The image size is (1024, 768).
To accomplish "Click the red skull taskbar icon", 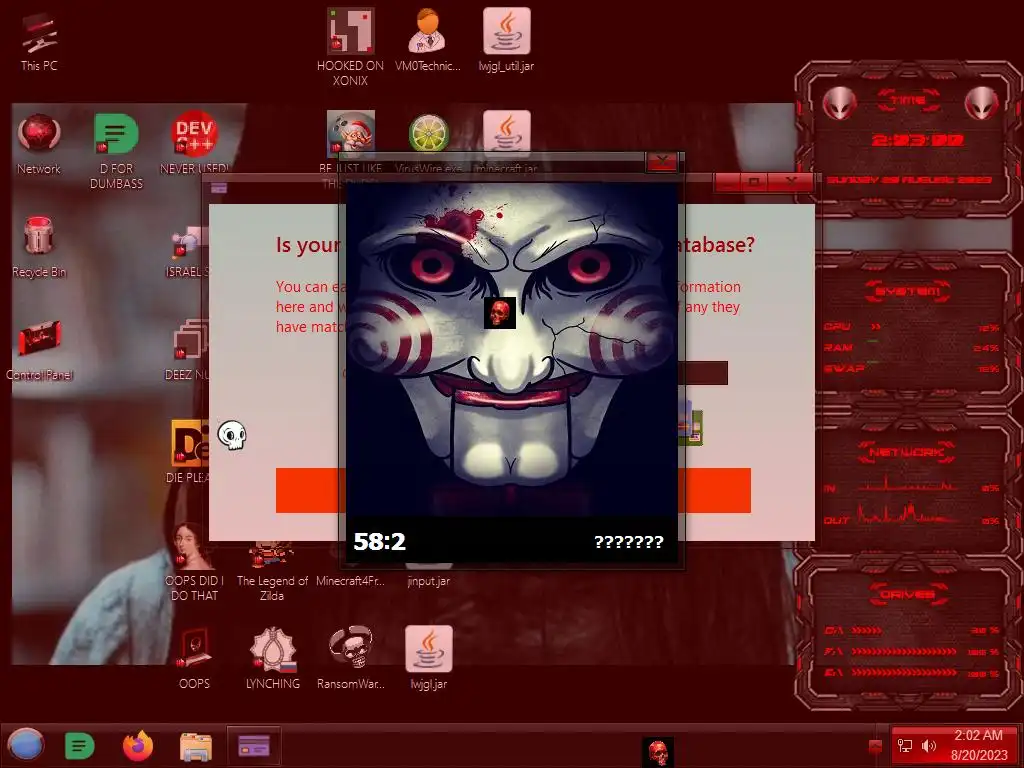I will click(x=657, y=752).
